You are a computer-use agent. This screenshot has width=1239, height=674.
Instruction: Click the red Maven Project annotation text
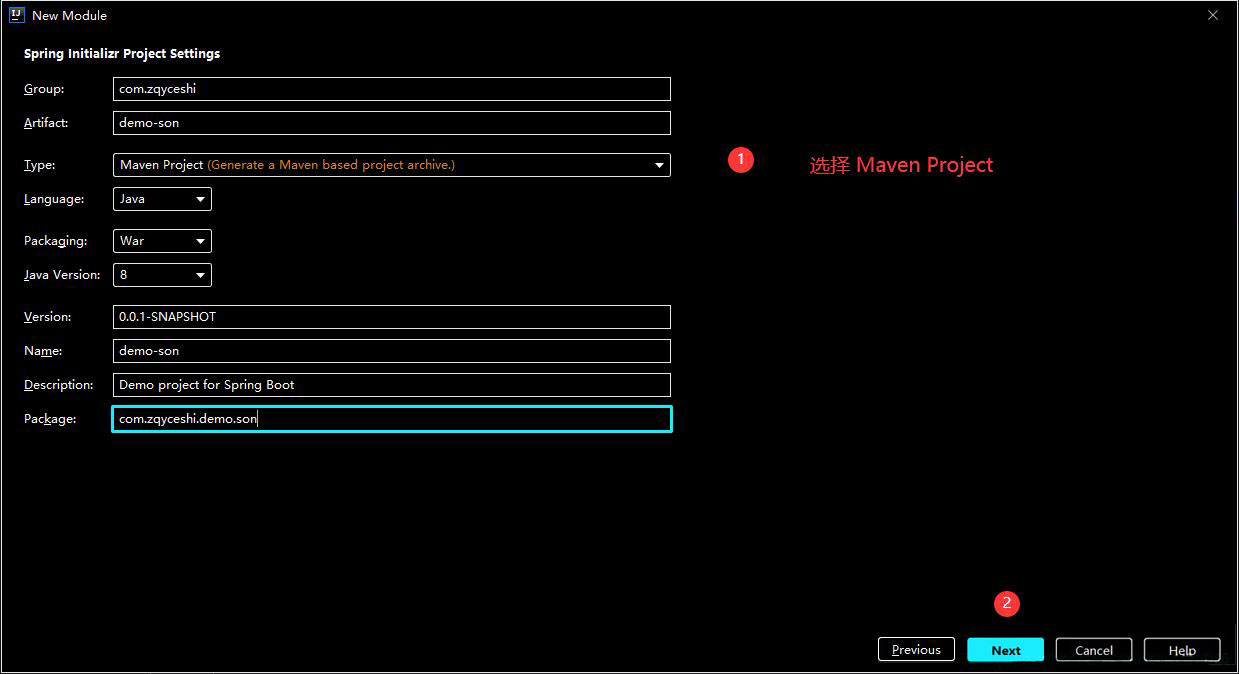[x=901, y=165]
